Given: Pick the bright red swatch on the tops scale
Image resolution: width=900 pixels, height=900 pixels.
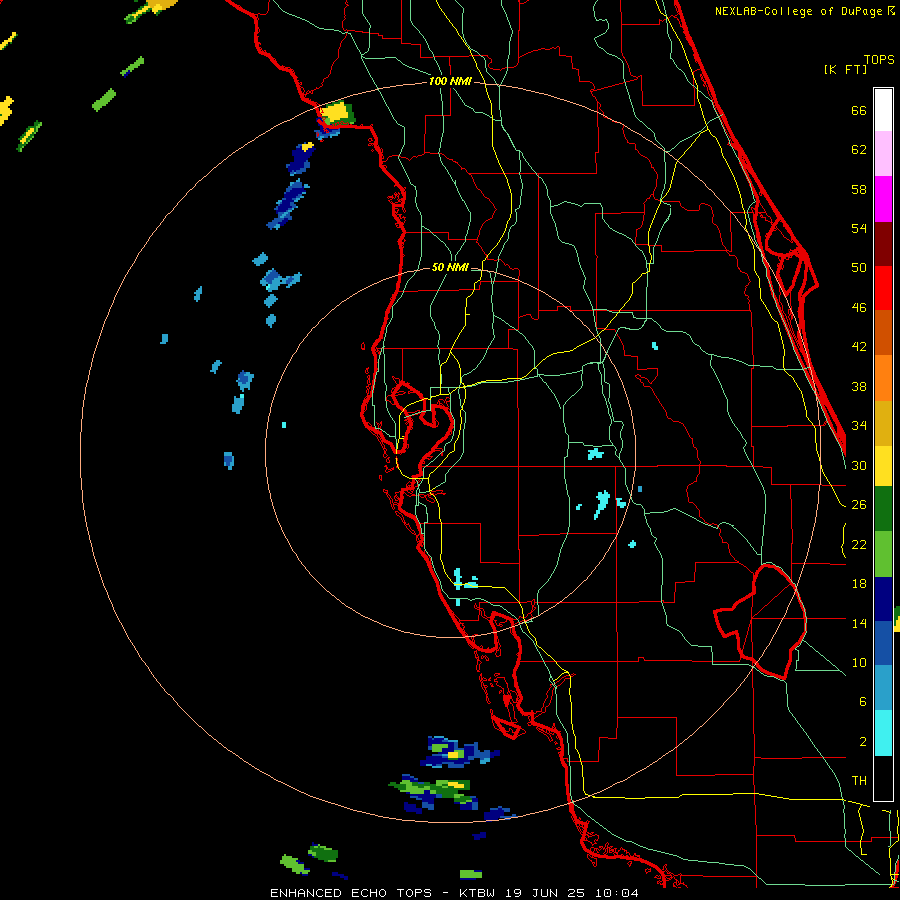Looking at the screenshot, I should tap(883, 288).
